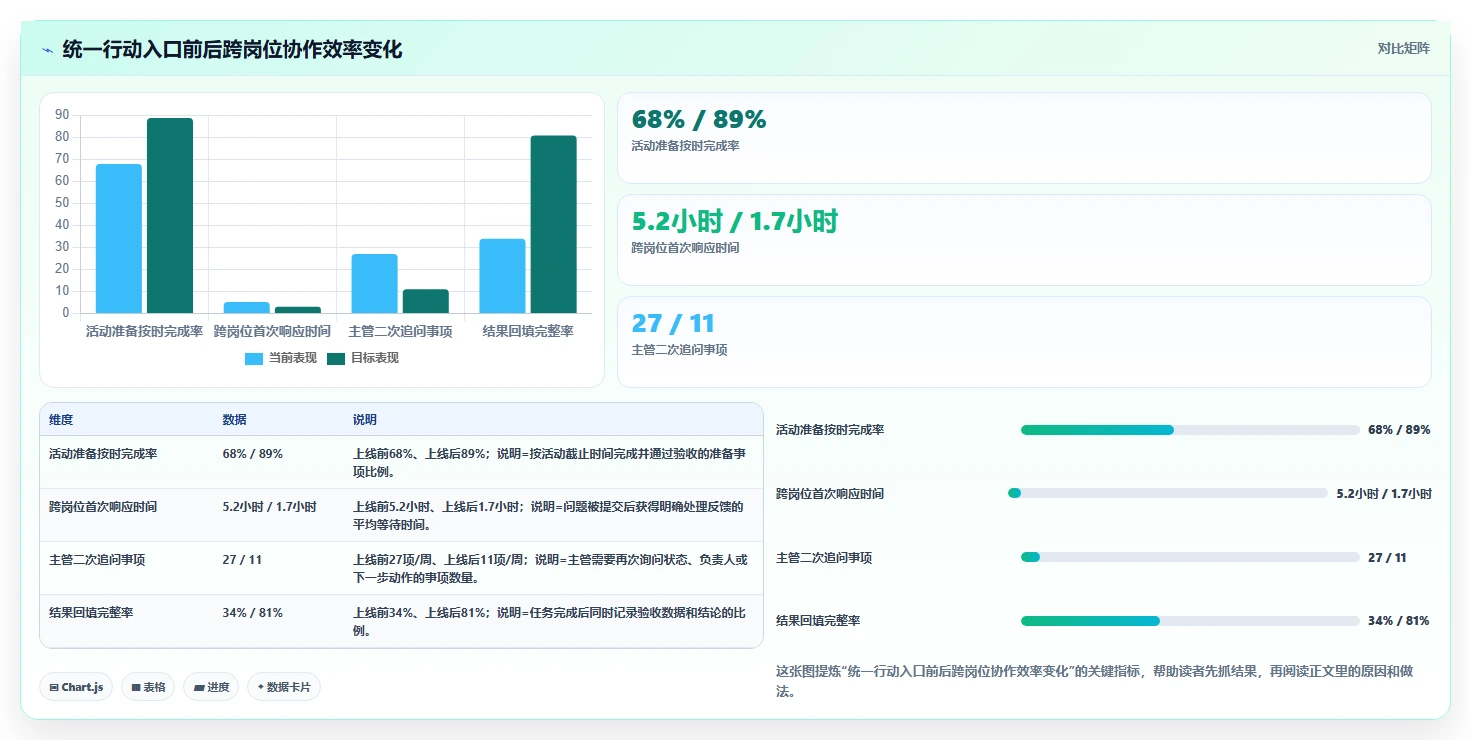Image resolution: width=1471 pixels, height=740 pixels.
Task: Click the chart x-axis label 活动准备按时完成率
Action: (x=144, y=331)
